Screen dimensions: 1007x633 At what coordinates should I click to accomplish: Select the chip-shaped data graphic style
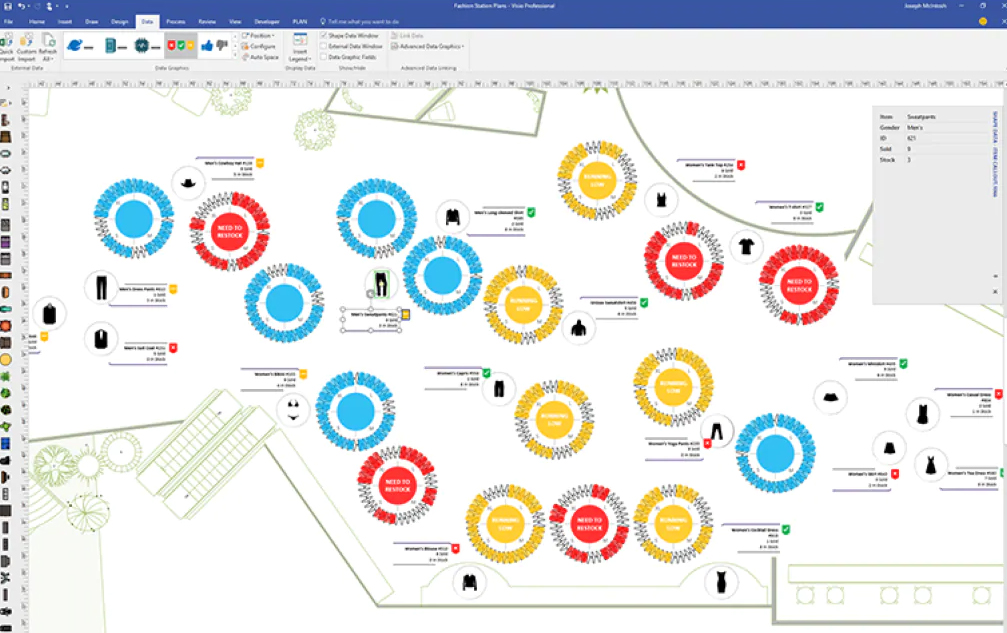pyautogui.click(x=148, y=46)
